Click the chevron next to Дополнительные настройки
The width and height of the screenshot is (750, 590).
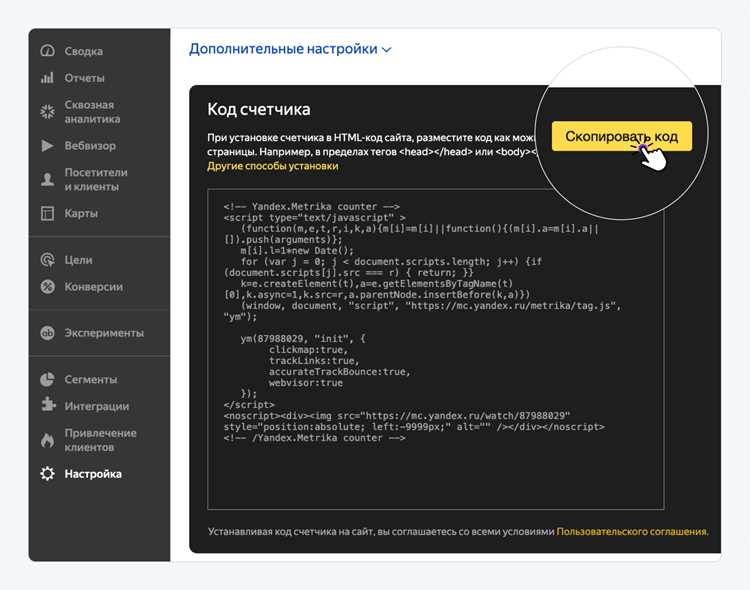click(387, 50)
